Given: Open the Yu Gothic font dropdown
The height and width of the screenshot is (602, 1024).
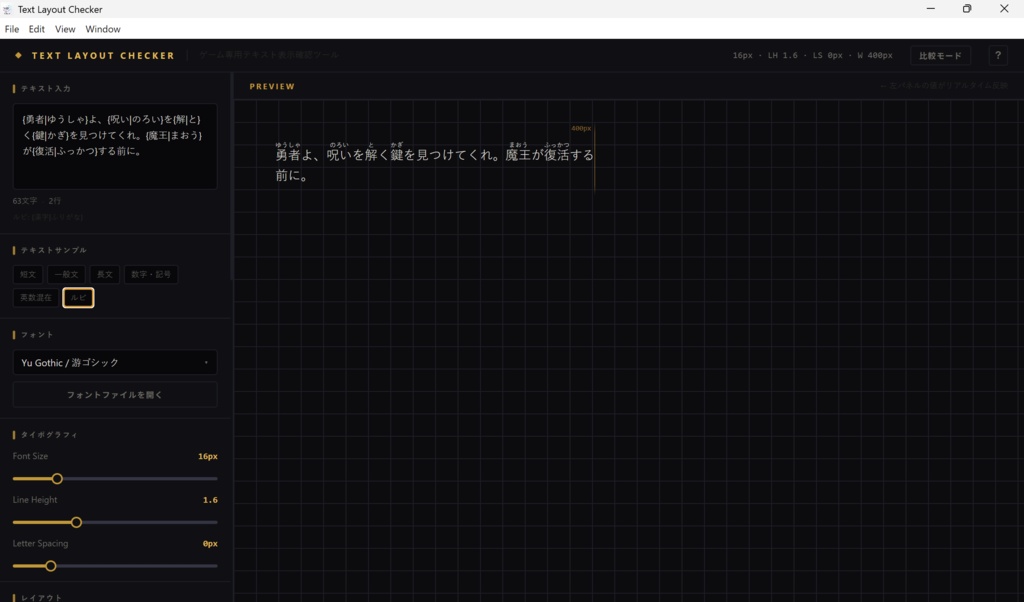Looking at the screenshot, I should point(115,362).
